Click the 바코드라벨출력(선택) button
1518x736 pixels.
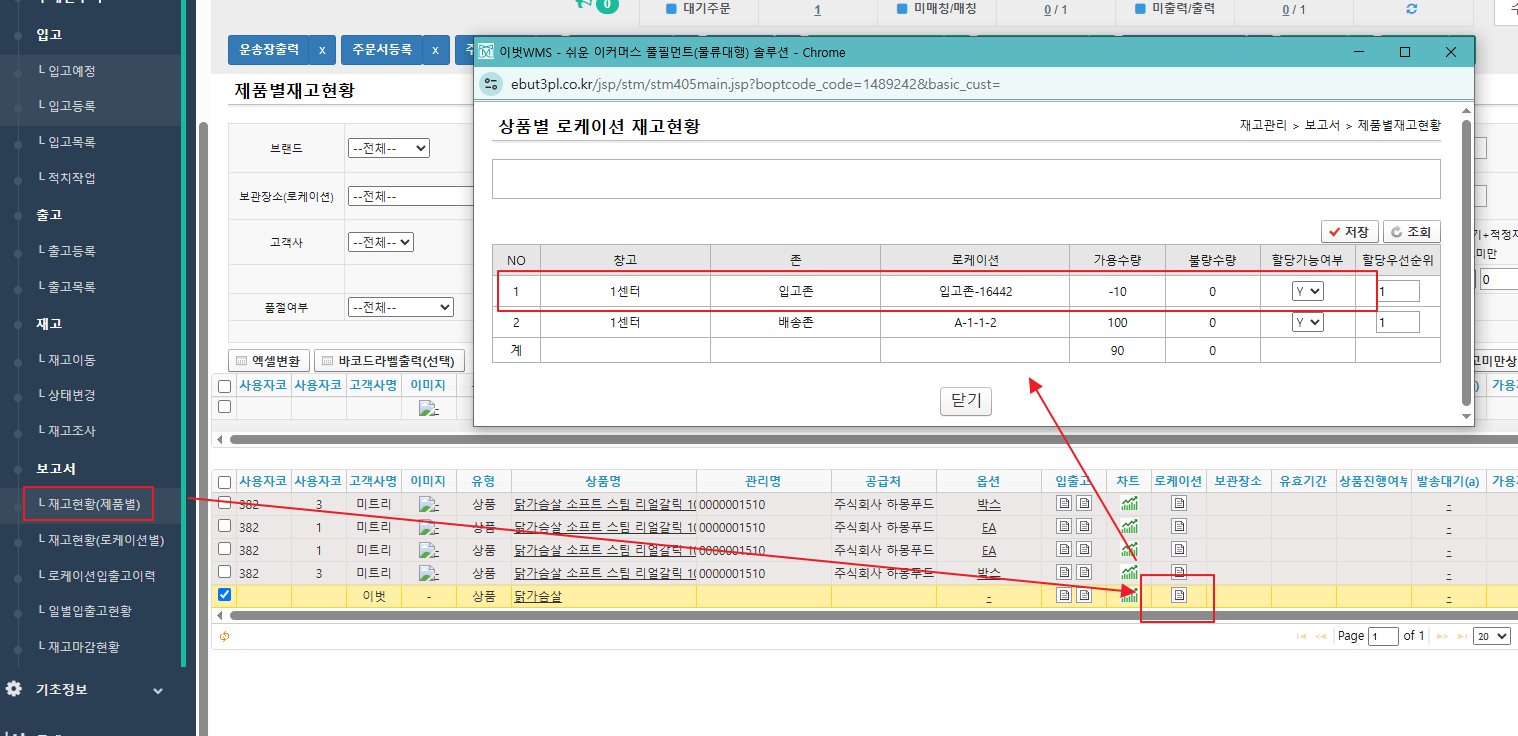click(389, 361)
